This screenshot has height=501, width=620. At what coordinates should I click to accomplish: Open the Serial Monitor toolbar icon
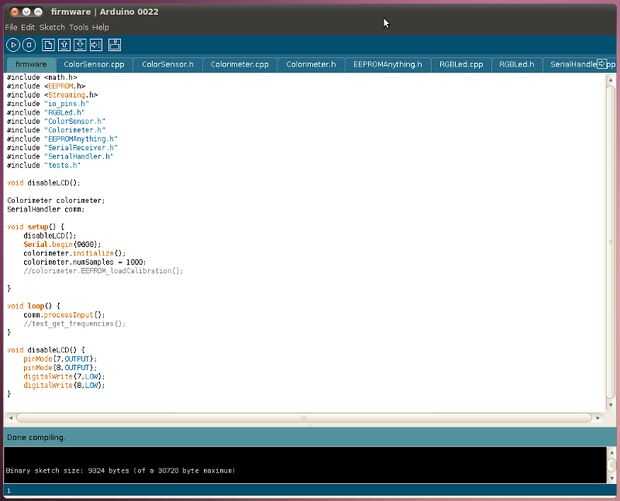(x=115, y=45)
